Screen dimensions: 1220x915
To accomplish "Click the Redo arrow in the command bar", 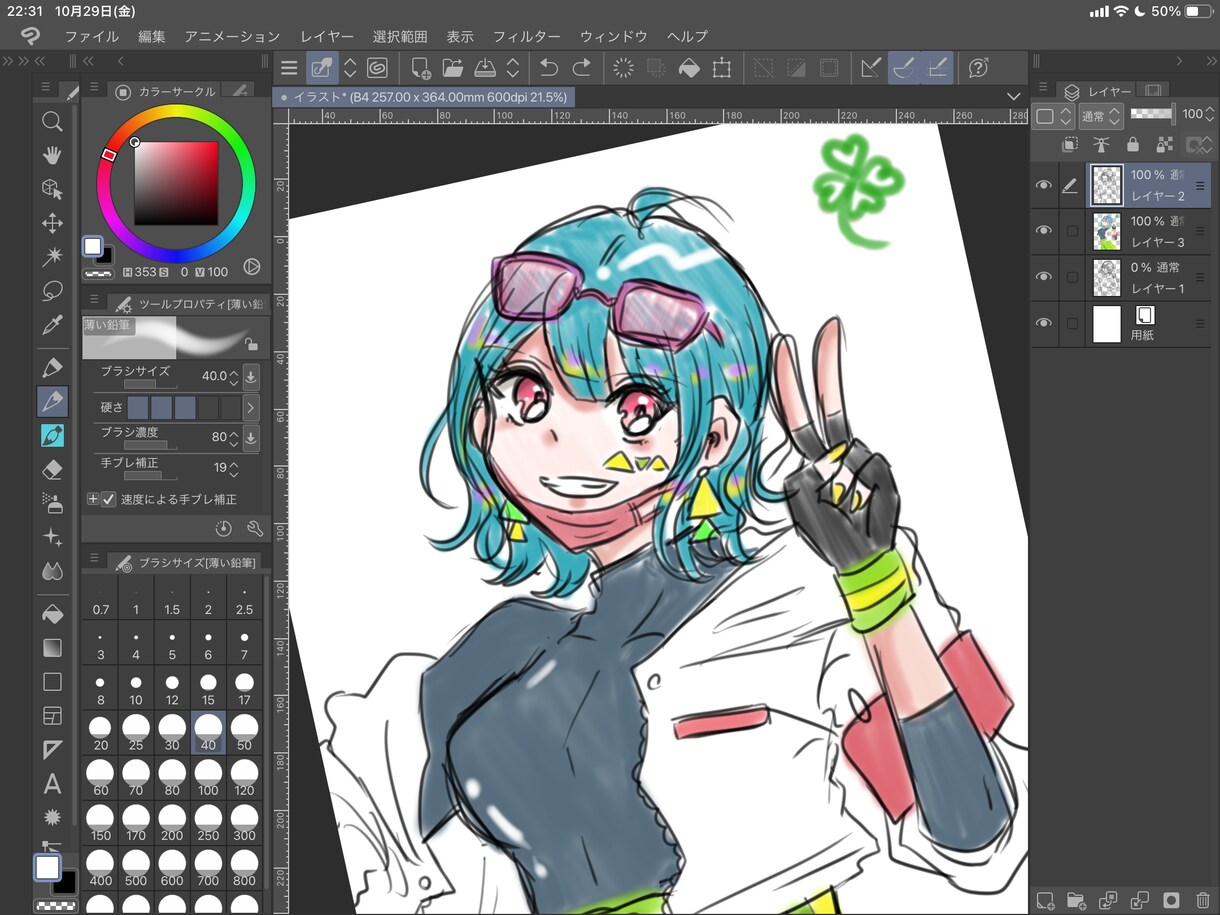I will [581, 68].
